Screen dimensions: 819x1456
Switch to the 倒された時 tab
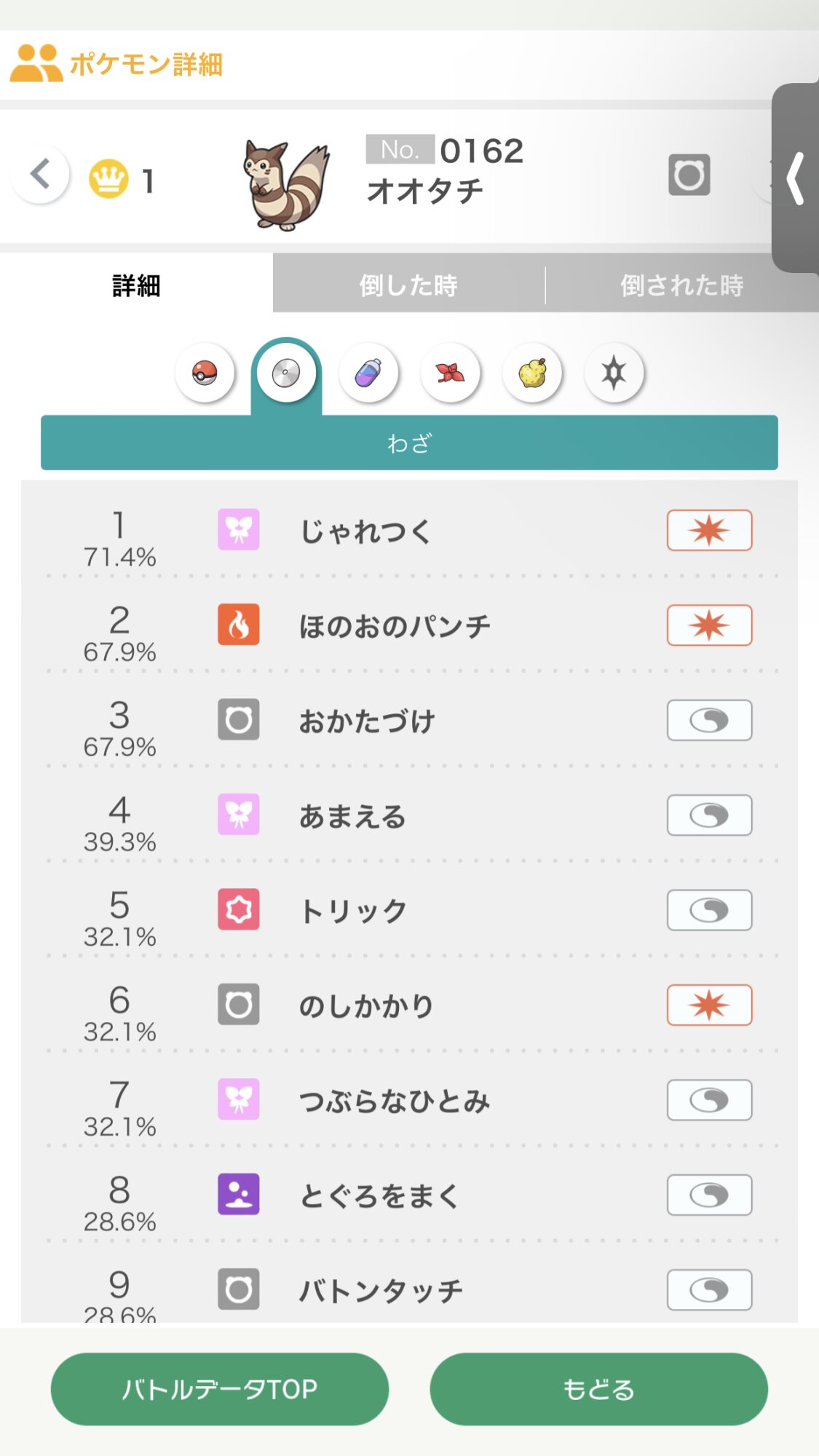point(681,285)
